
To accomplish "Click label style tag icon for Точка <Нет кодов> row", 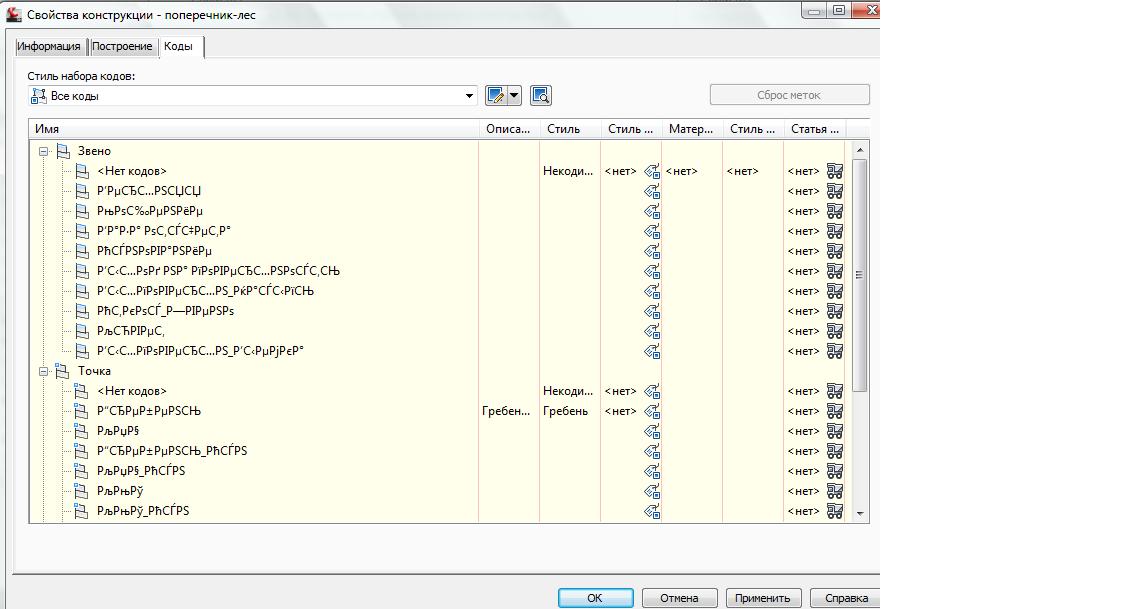I will coord(651,392).
